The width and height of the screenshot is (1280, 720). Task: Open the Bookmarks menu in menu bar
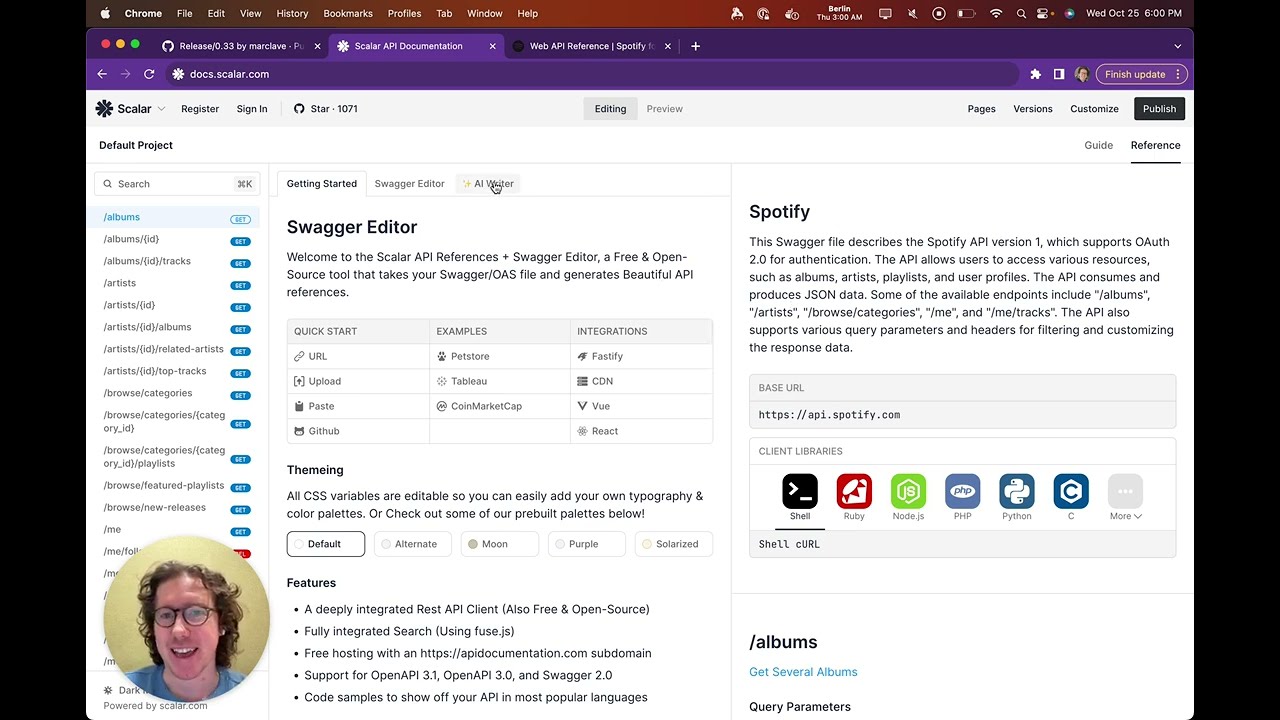coord(348,13)
